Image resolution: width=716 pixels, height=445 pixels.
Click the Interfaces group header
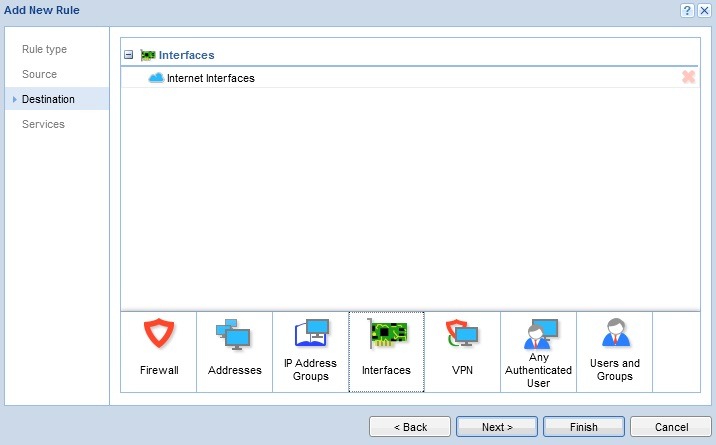186,55
